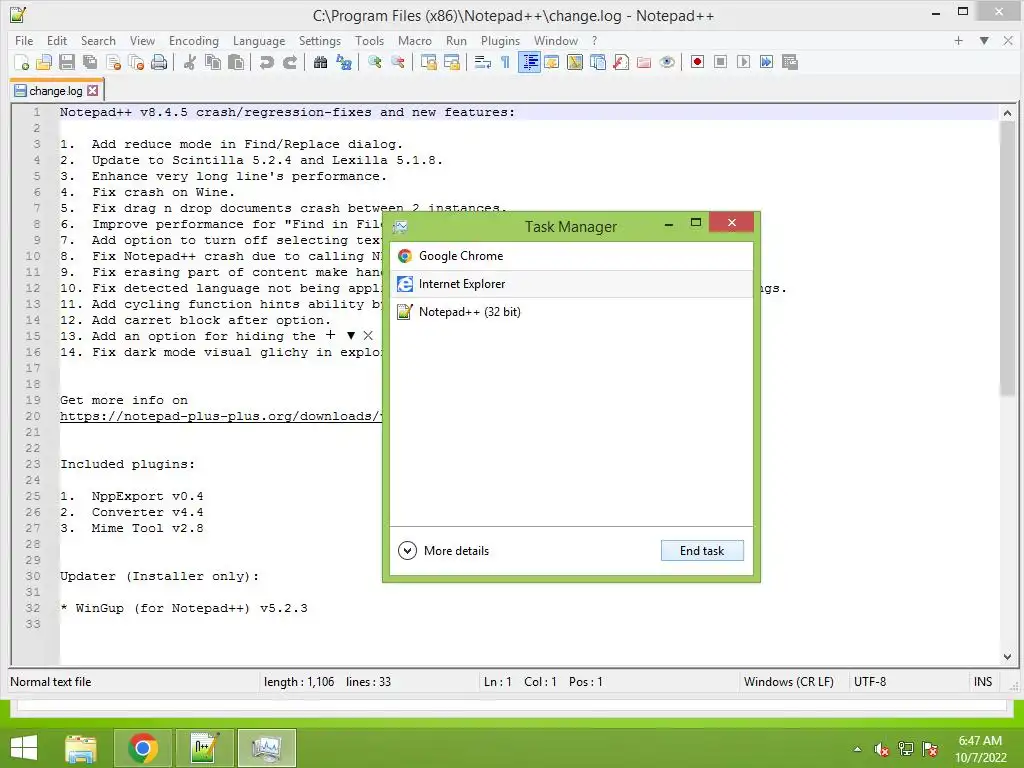Open the Macro menu

point(415,40)
